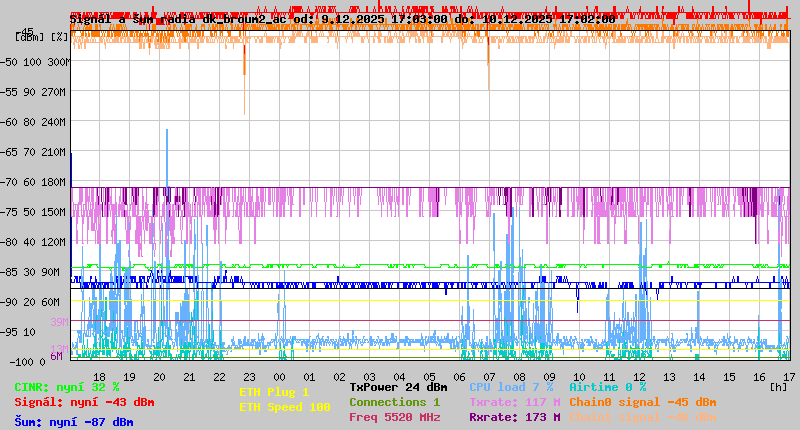Image resolution: width=800 pixels, height=430 pixels.
Task: Click the 20 hour tick on time axis
Action: coord(160,376)
